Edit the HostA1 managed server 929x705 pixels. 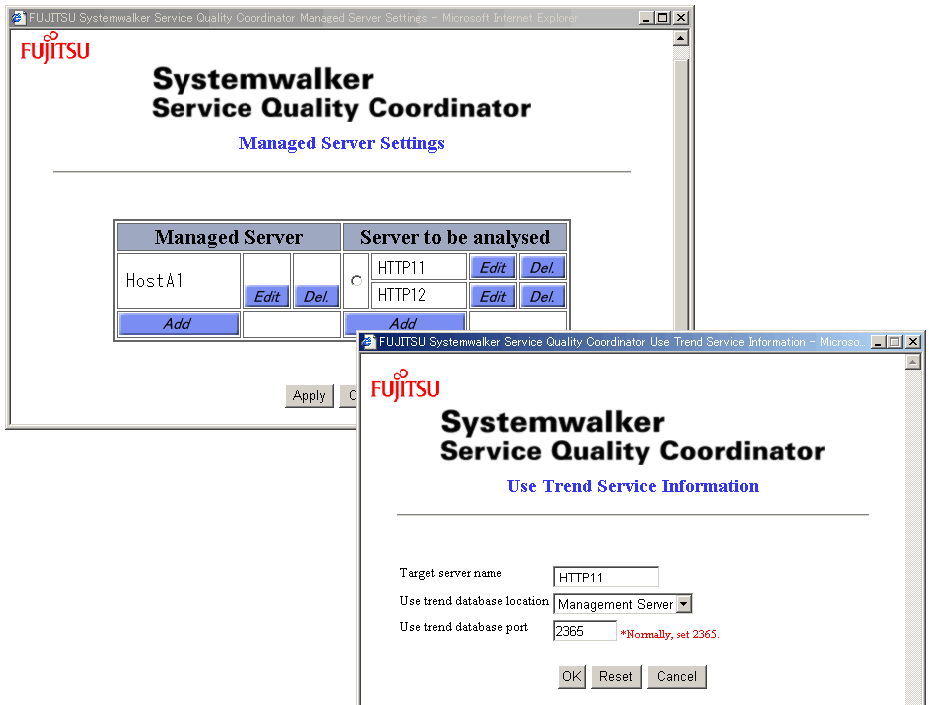point(266,297)
